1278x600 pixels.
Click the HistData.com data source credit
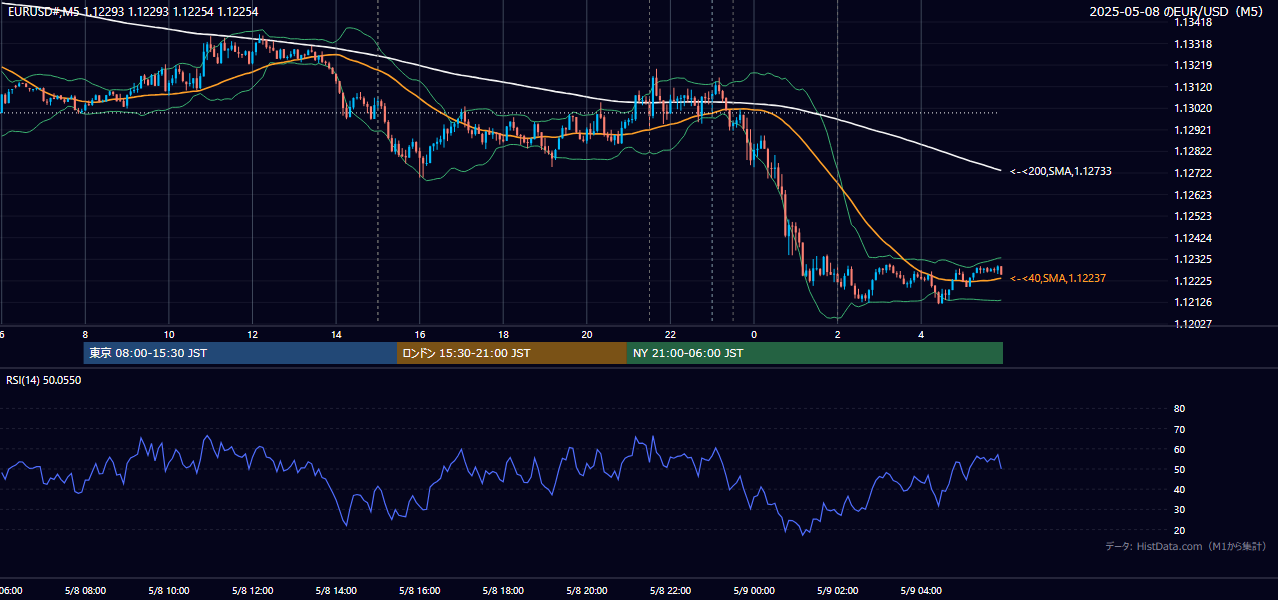1186,546
